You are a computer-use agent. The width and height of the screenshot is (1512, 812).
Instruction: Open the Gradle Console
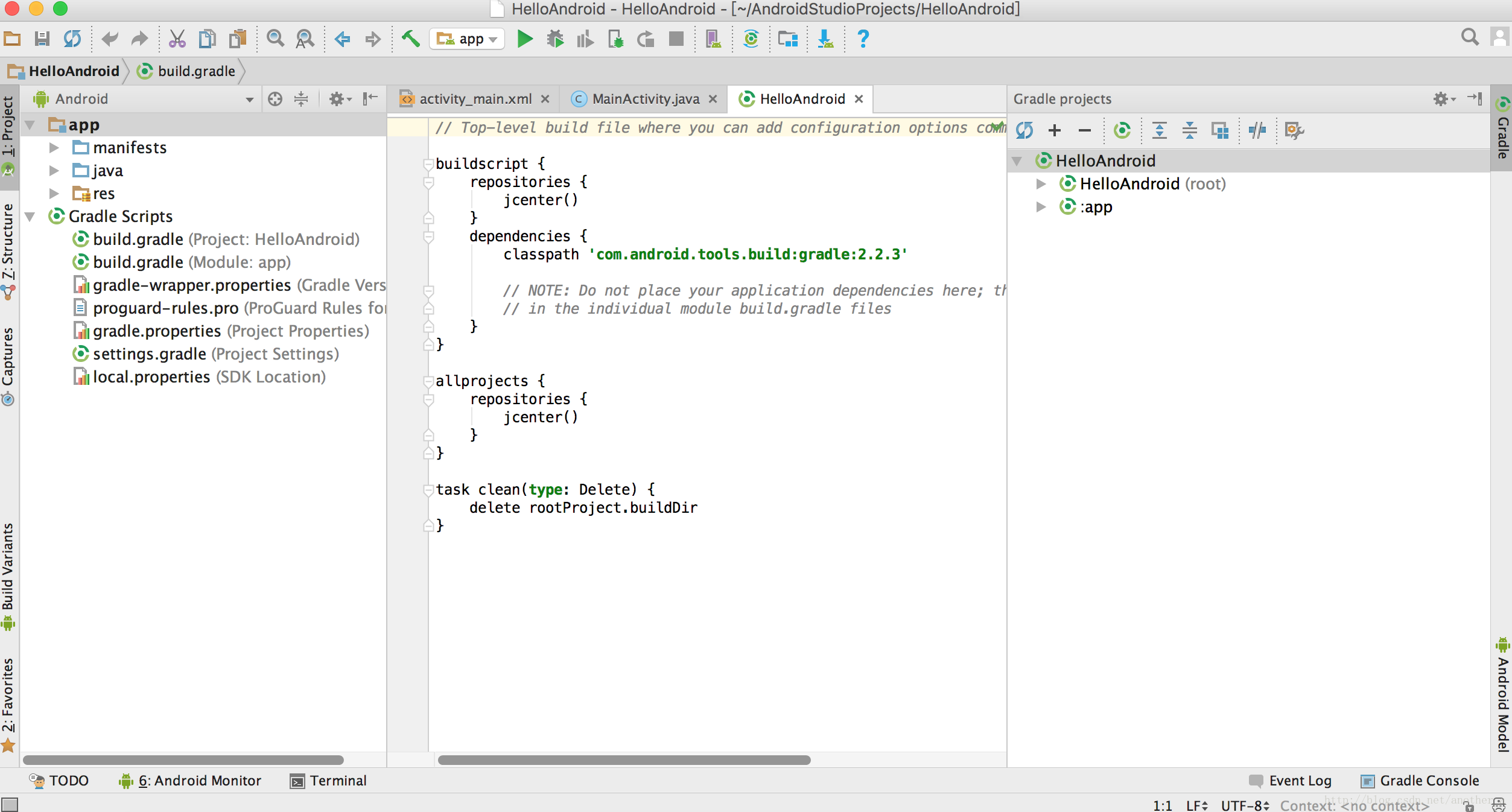point(1420,781)
